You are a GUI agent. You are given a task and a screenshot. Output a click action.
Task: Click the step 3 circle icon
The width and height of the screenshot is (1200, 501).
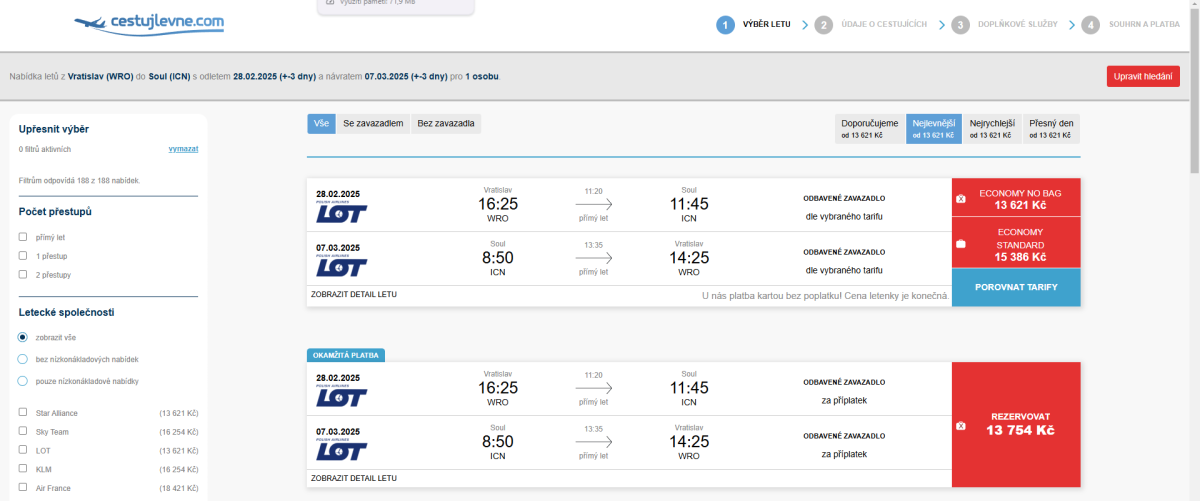[x=960, y=25]
